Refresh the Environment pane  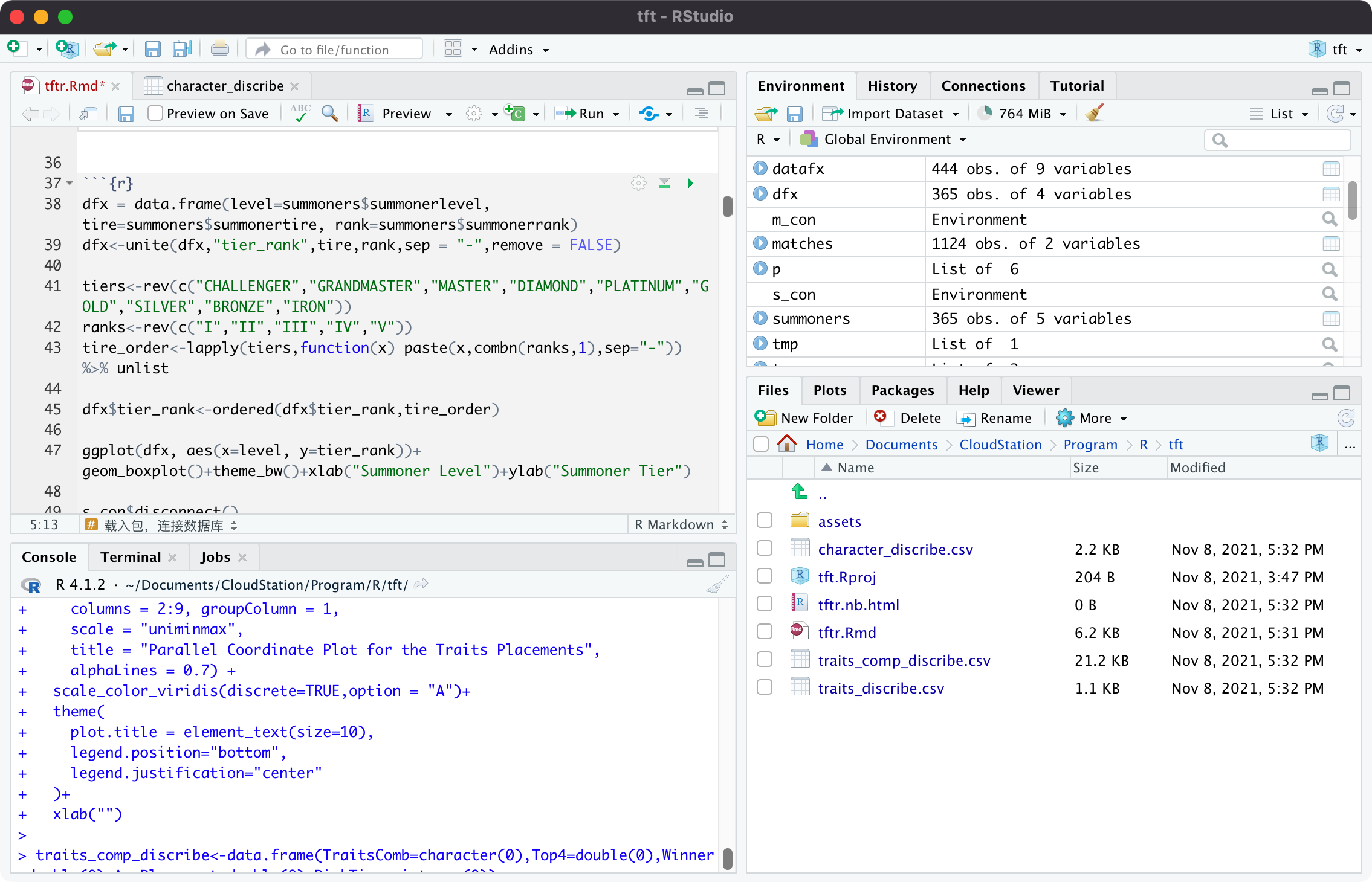pyautogui.click(x=1335, y=114)
